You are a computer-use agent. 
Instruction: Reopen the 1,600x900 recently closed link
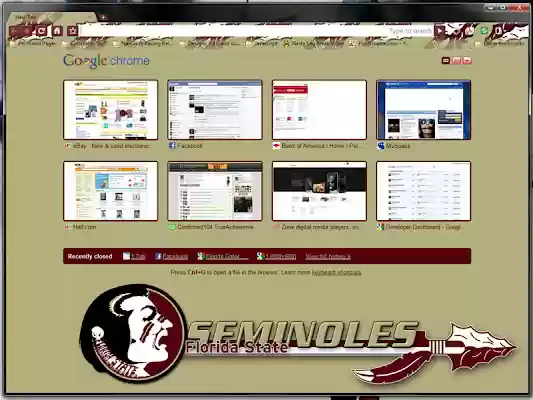coord(276,256)
